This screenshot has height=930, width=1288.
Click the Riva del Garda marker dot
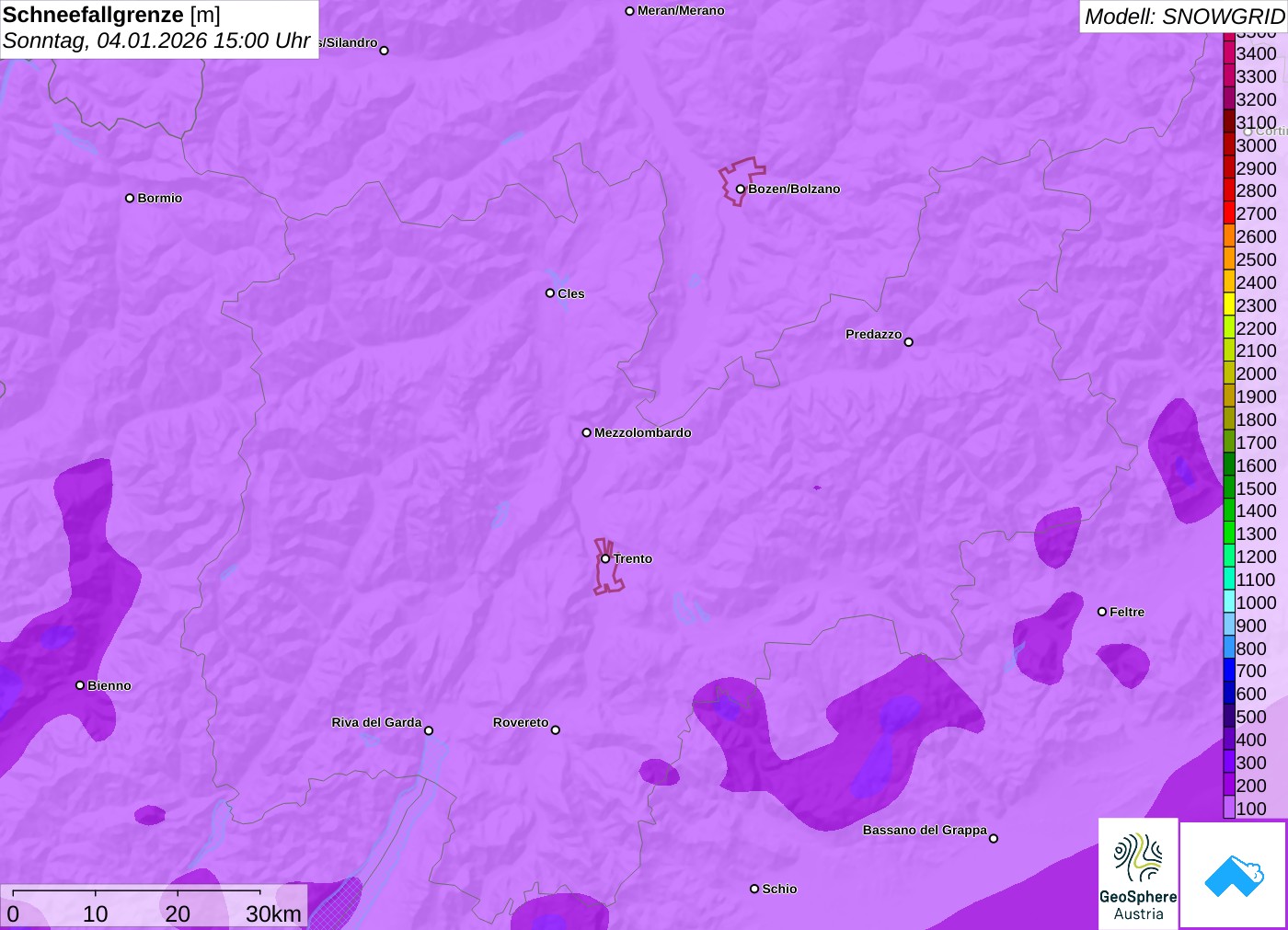(x=429, y=730)
